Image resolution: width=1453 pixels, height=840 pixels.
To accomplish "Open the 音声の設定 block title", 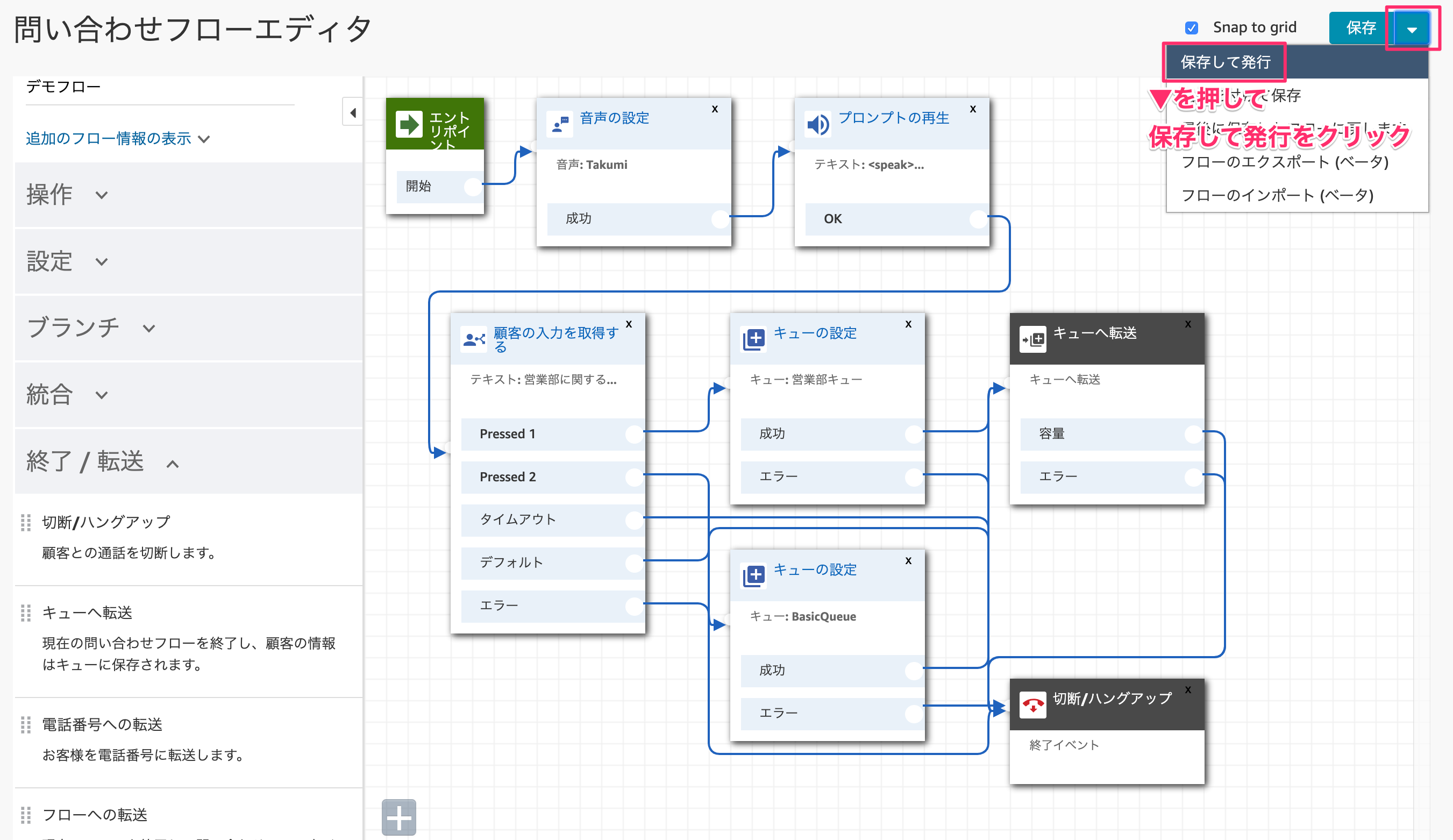I will click(615, 118).
